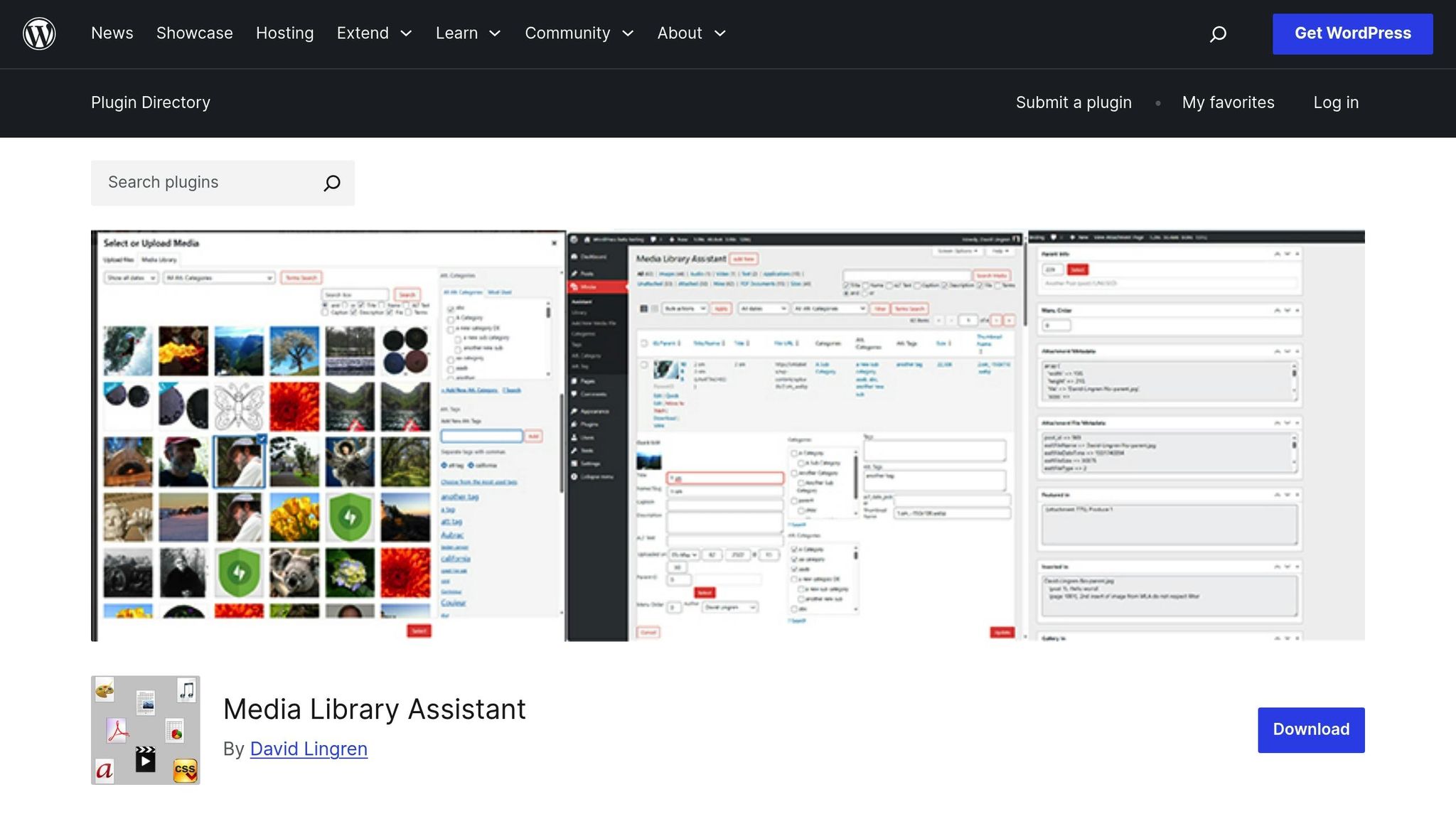Viewport: 1456px width, 819px height.
Task: Click the Media Library Assistant plugin icon
Action: (146, 730)
